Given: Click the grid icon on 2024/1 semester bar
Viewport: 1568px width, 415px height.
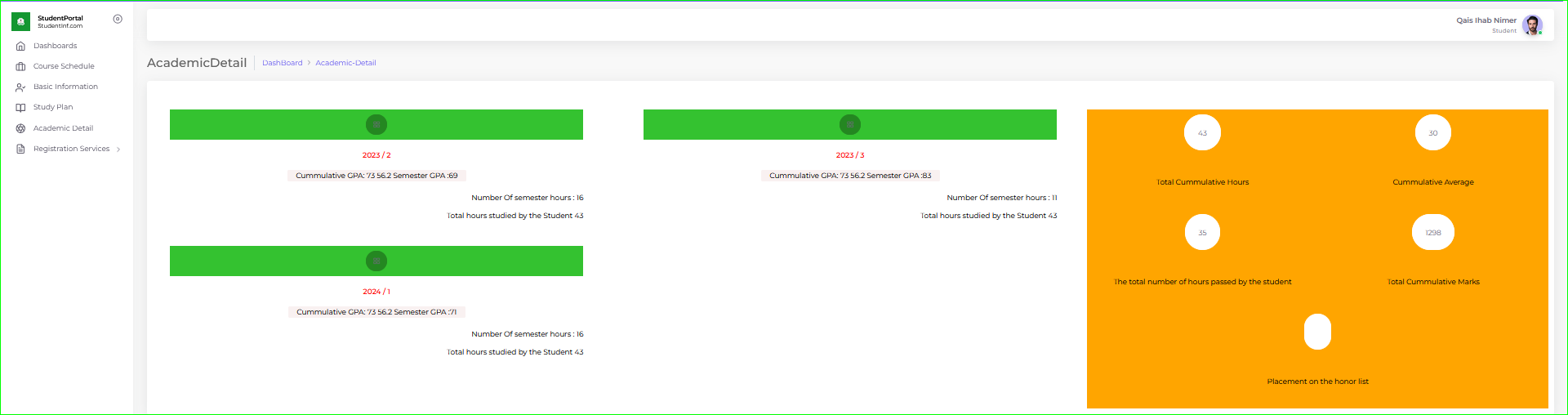Looking at the screenshot, I should point(376,261).
